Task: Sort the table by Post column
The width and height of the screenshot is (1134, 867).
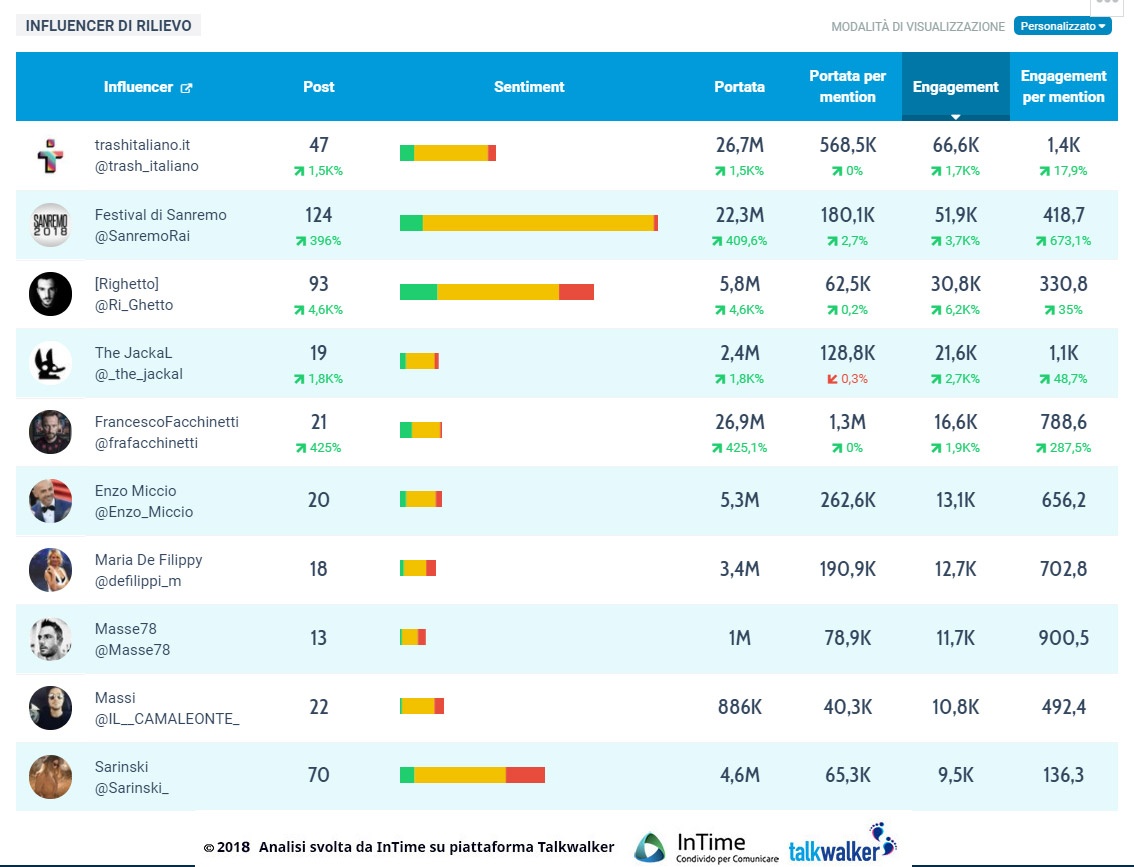Action: [x=318, y=87]
